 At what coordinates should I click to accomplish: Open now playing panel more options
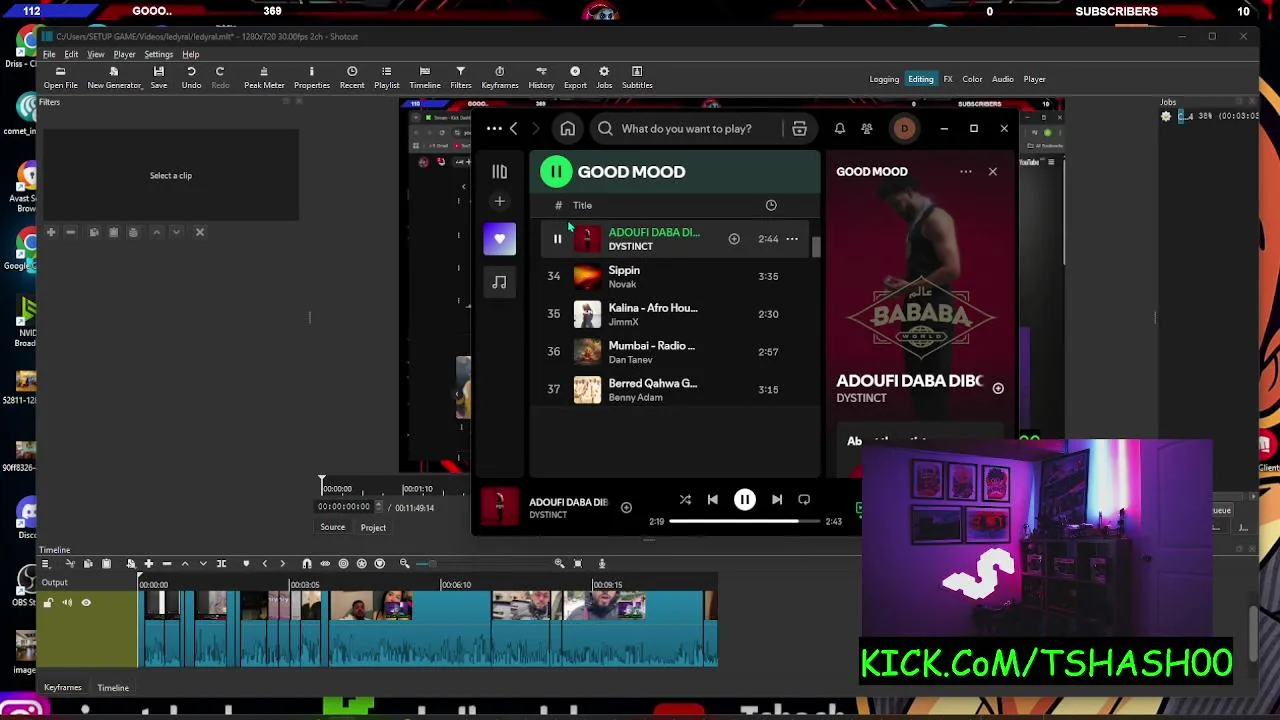[x=966, y=172]
